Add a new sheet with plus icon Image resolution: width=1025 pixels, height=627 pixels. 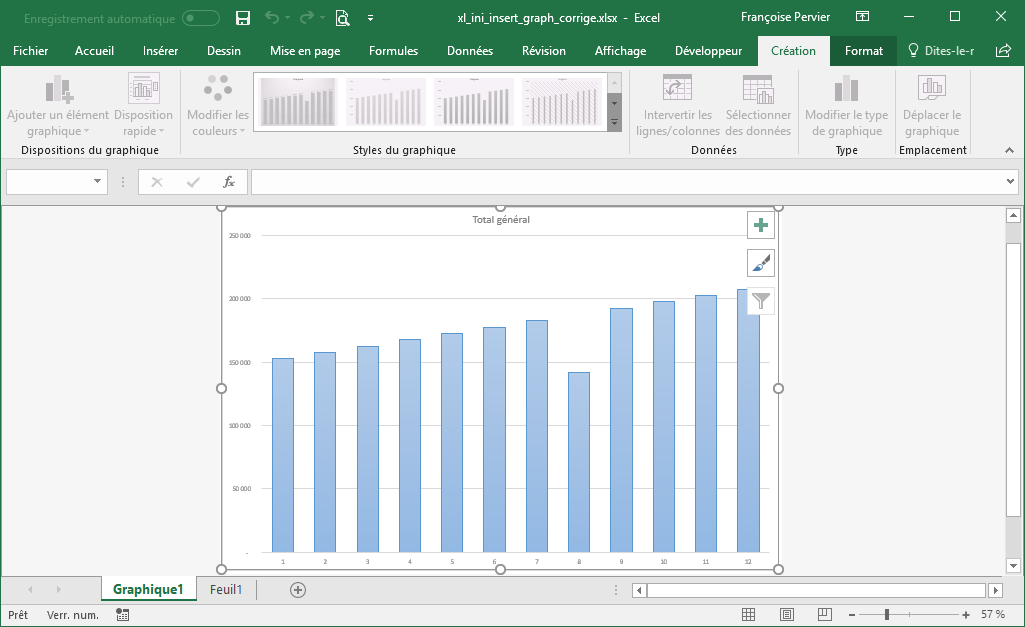tap(297, 590)
